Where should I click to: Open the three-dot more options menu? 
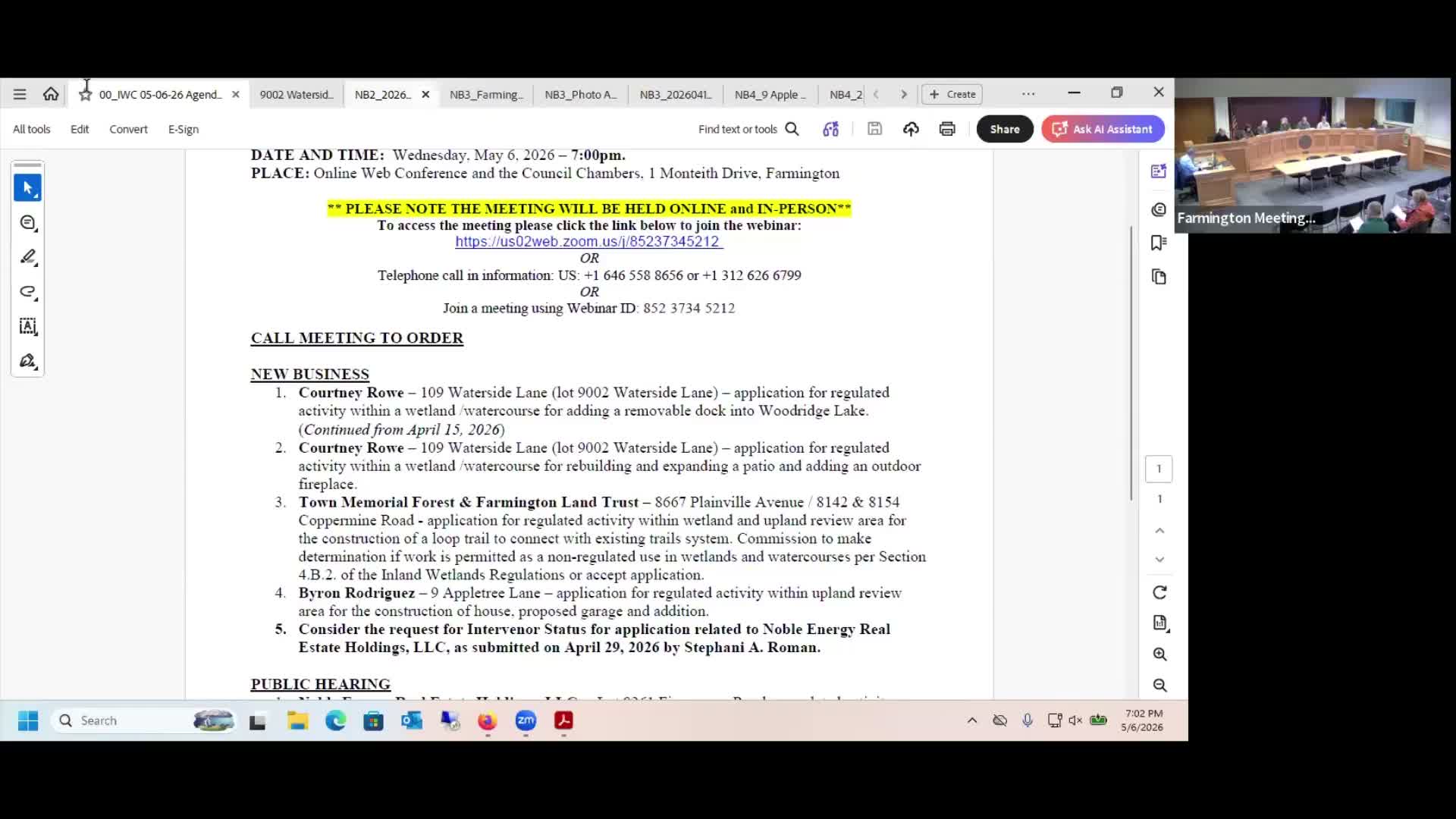(x=1028, y=94)
